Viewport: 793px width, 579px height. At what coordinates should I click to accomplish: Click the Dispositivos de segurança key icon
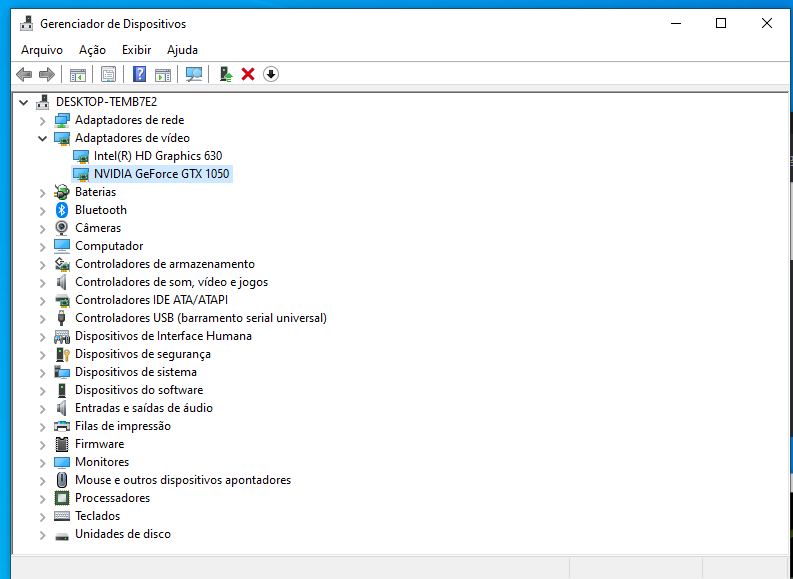click(x=62, y=354)
